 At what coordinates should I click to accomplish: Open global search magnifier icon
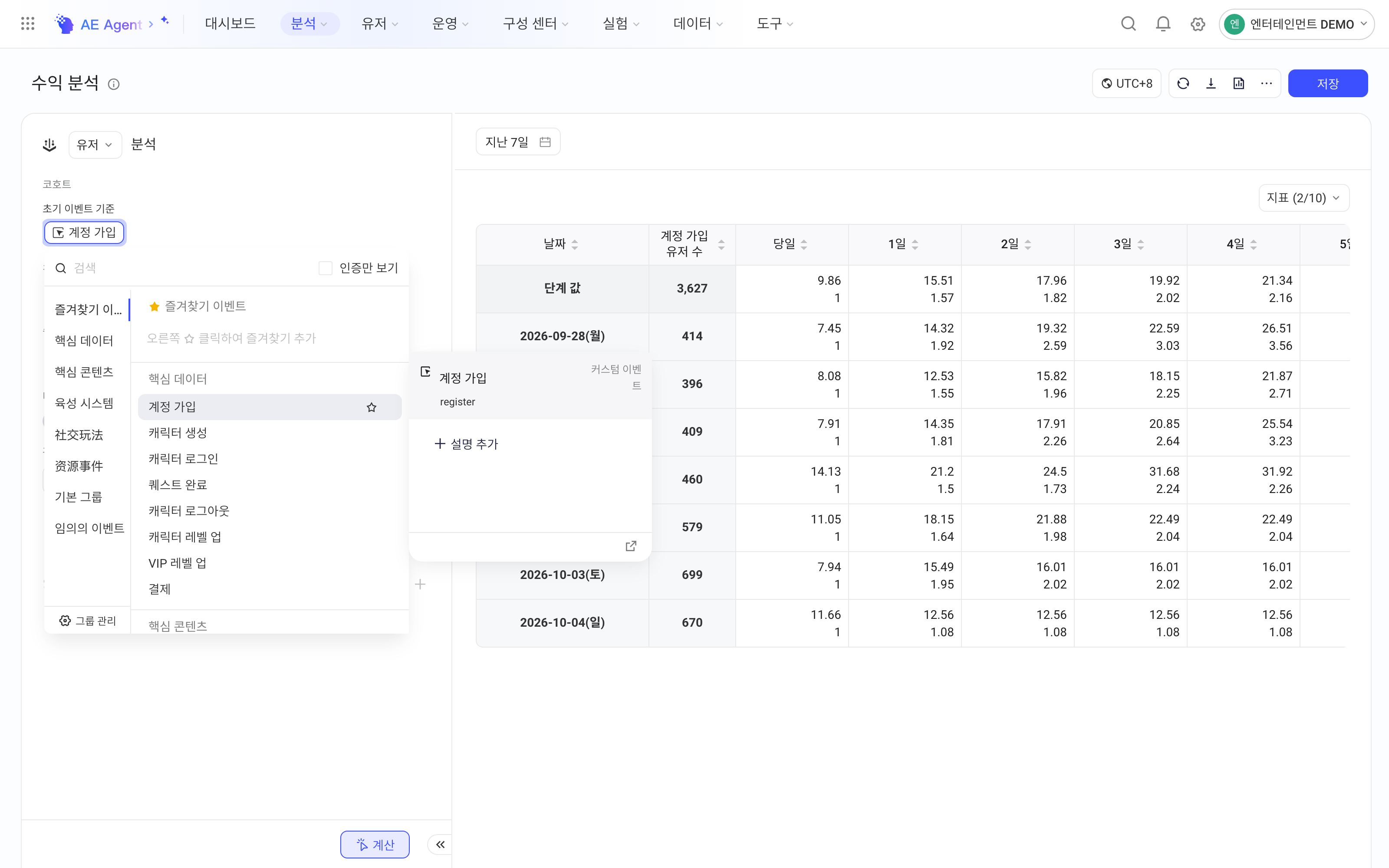(1129, 23)
